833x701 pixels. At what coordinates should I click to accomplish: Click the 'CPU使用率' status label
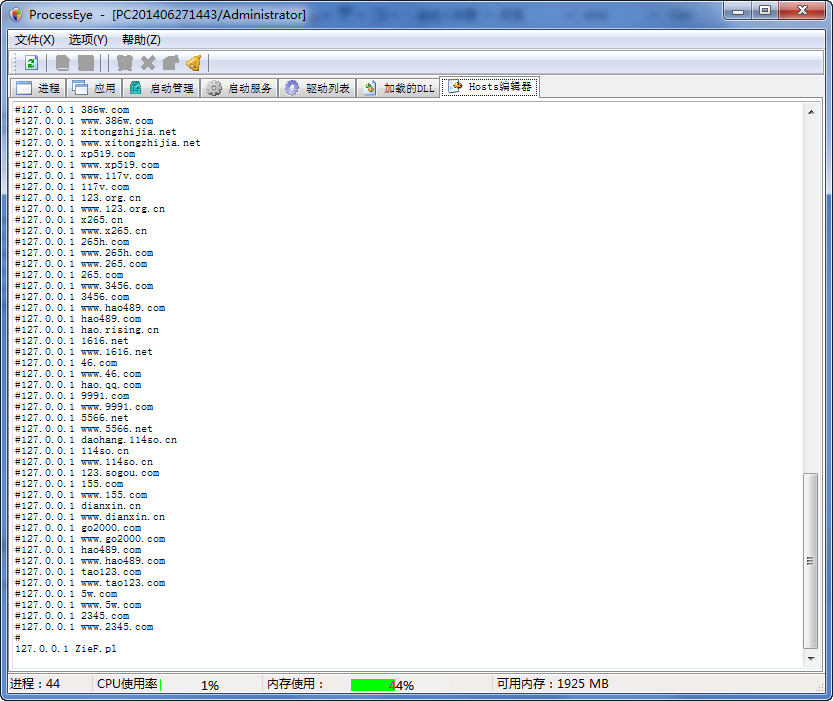127,684
